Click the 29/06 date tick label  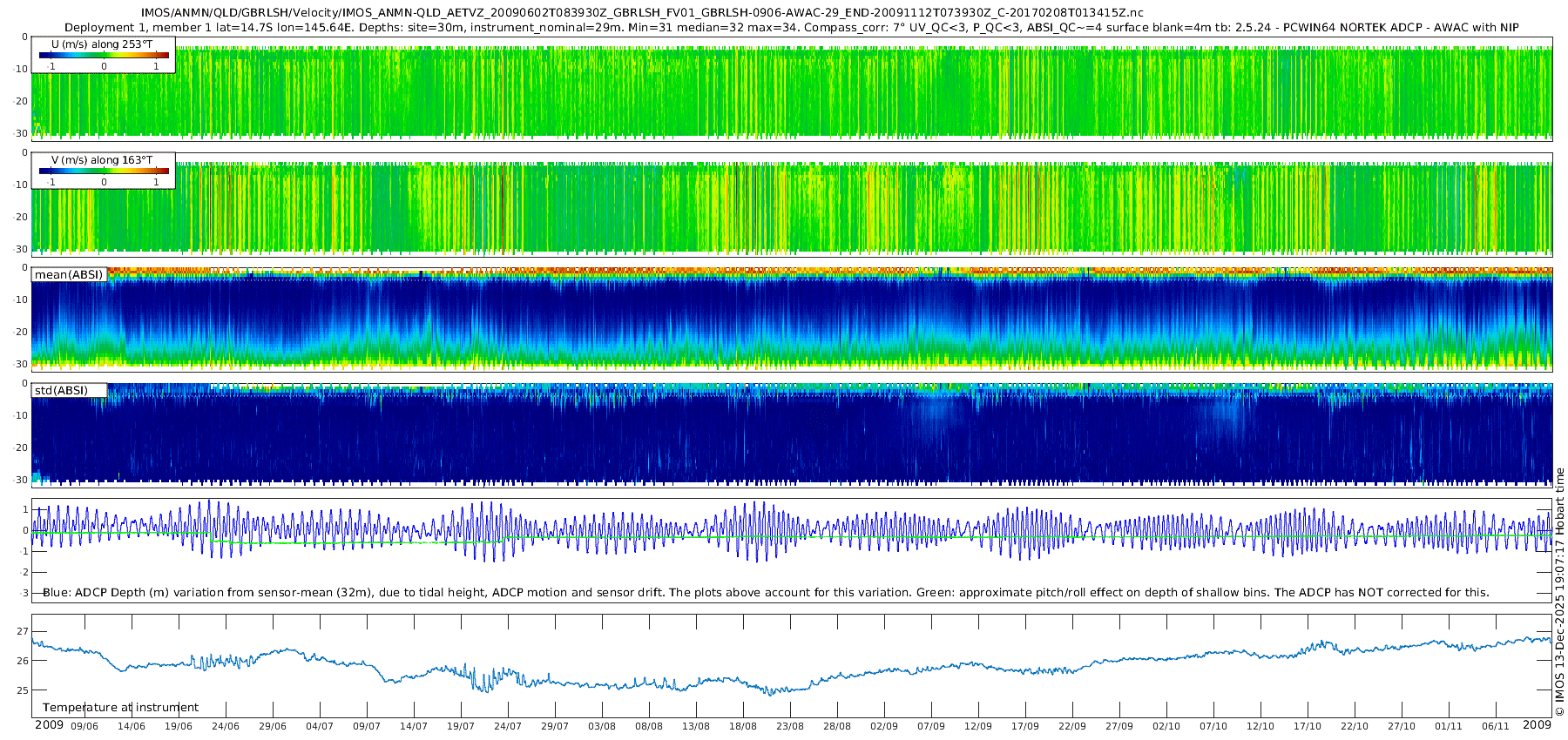[273, 727]
